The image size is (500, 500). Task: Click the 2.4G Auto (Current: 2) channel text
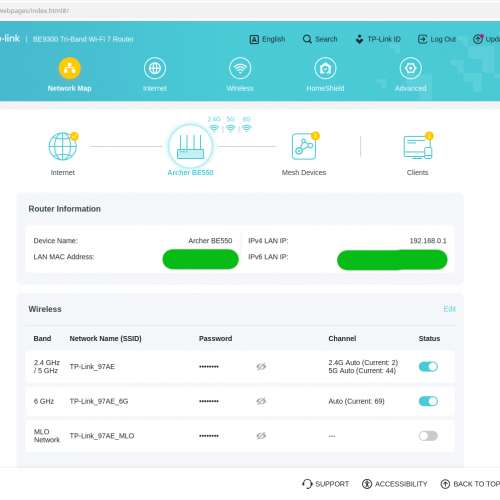click(363, 362)
